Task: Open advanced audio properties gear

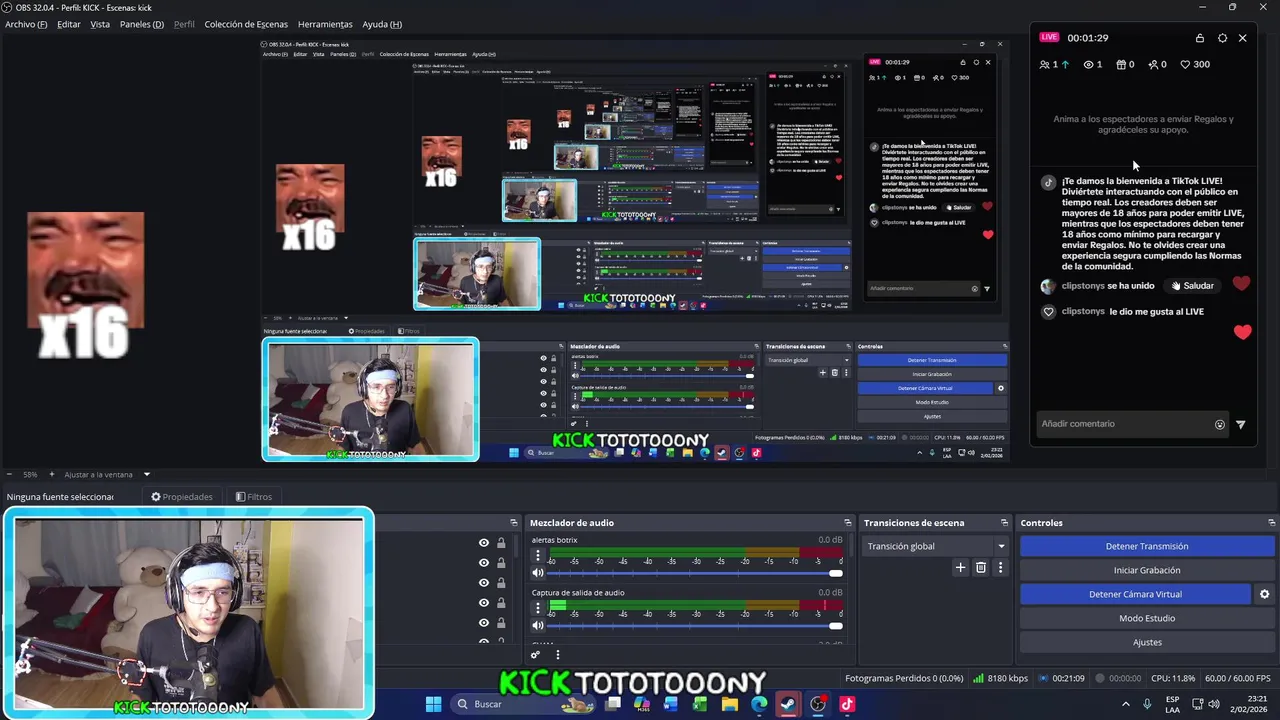Action: 536,655
